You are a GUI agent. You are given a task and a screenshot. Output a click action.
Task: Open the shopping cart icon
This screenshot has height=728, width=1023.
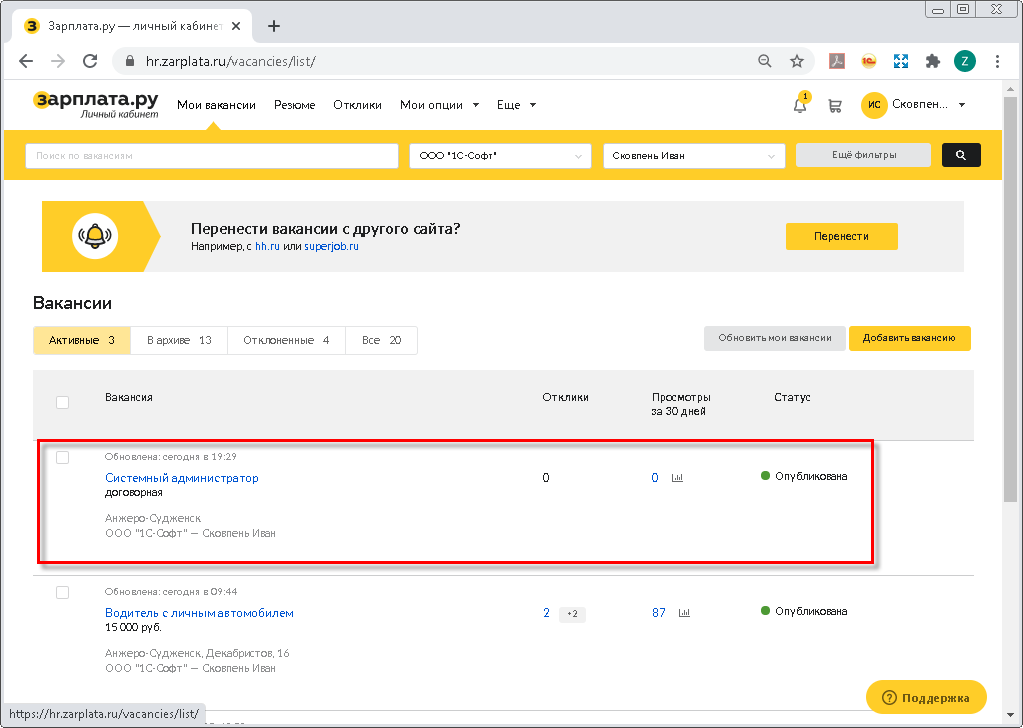[x=834, y=105]
